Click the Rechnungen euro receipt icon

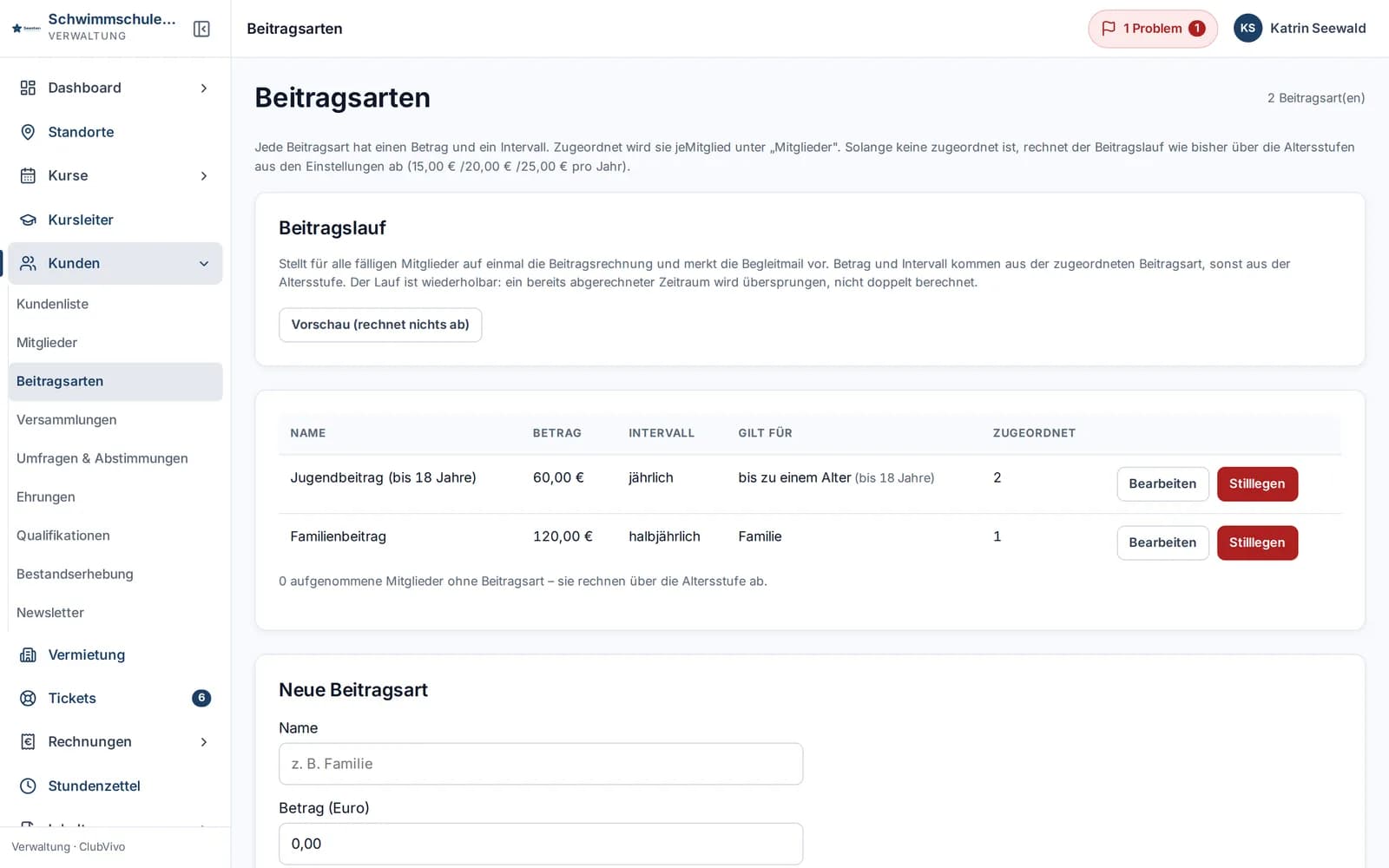(28, 741)
